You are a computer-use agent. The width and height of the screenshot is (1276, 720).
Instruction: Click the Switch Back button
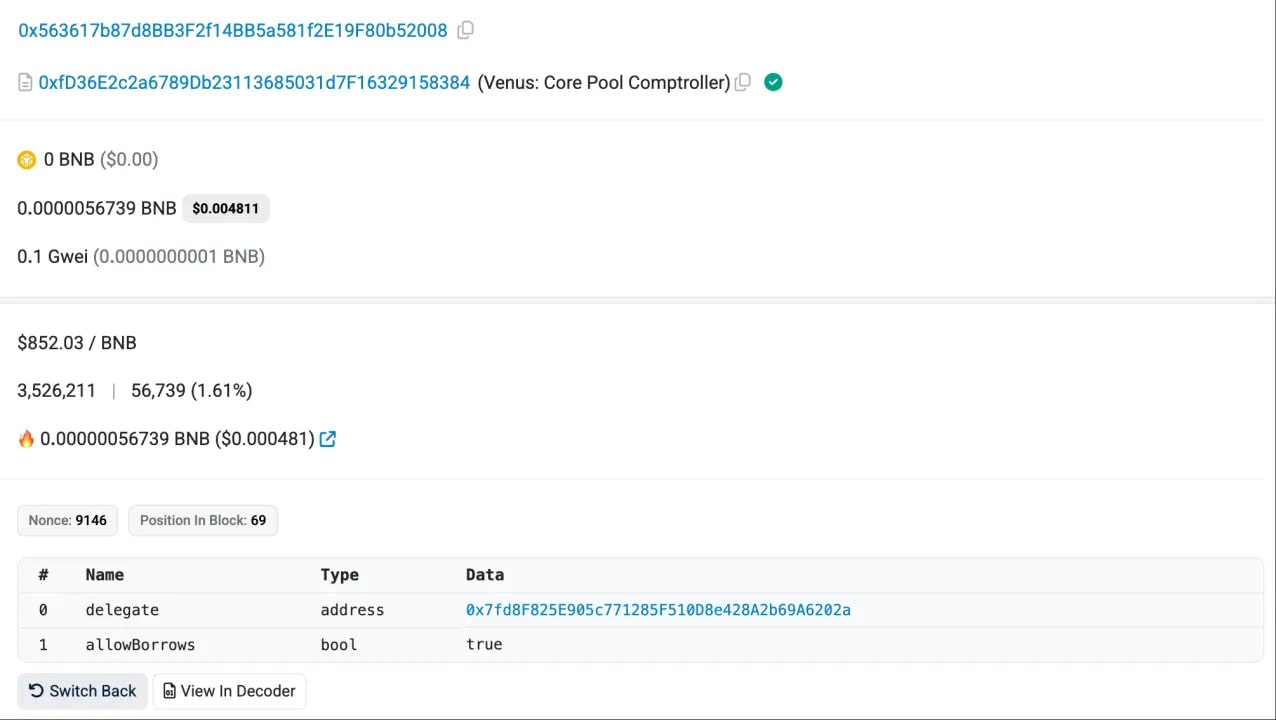pyautogui.click(x=83, y=691)
